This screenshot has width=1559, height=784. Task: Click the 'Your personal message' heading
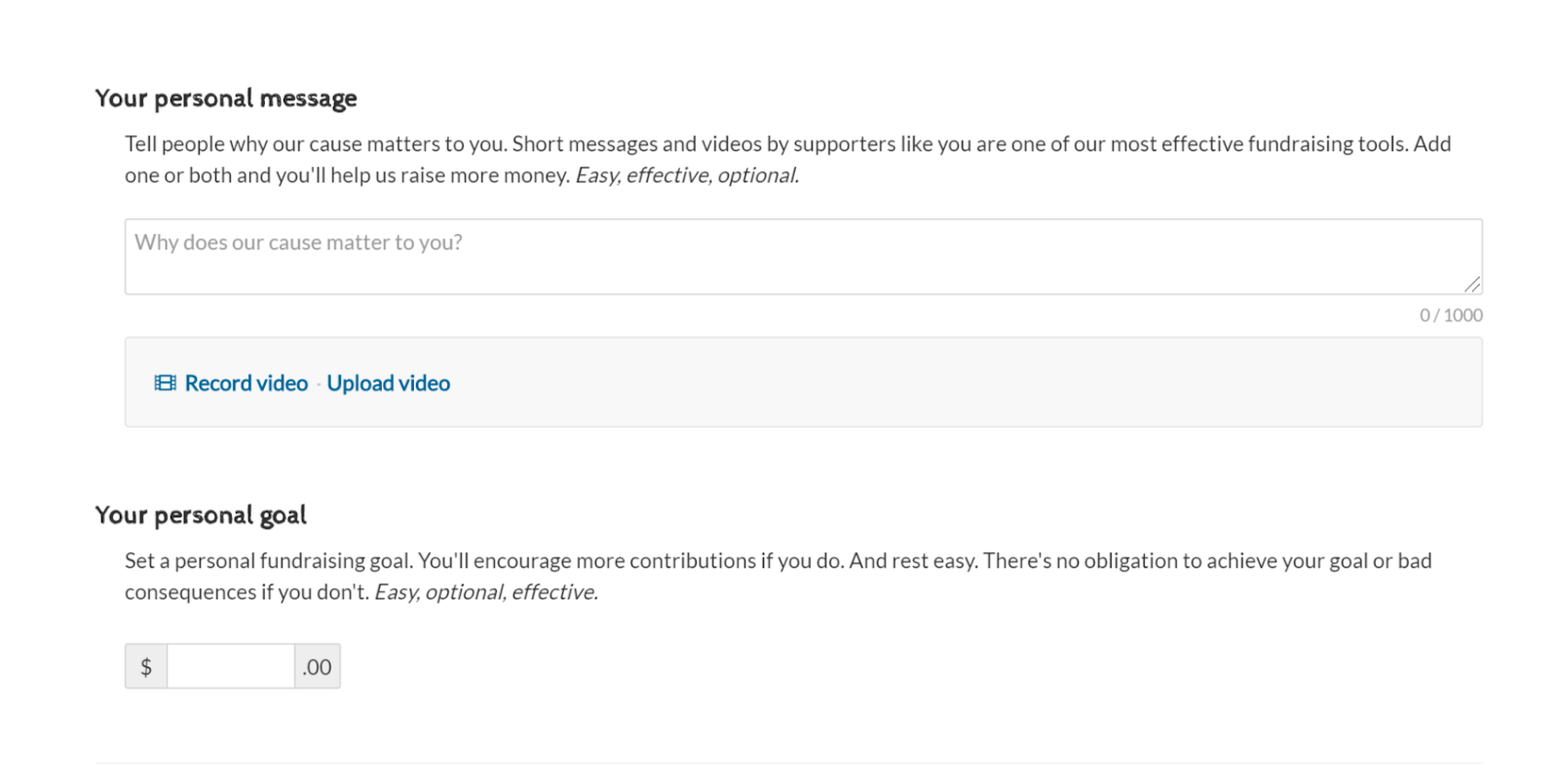click(226, 98)
